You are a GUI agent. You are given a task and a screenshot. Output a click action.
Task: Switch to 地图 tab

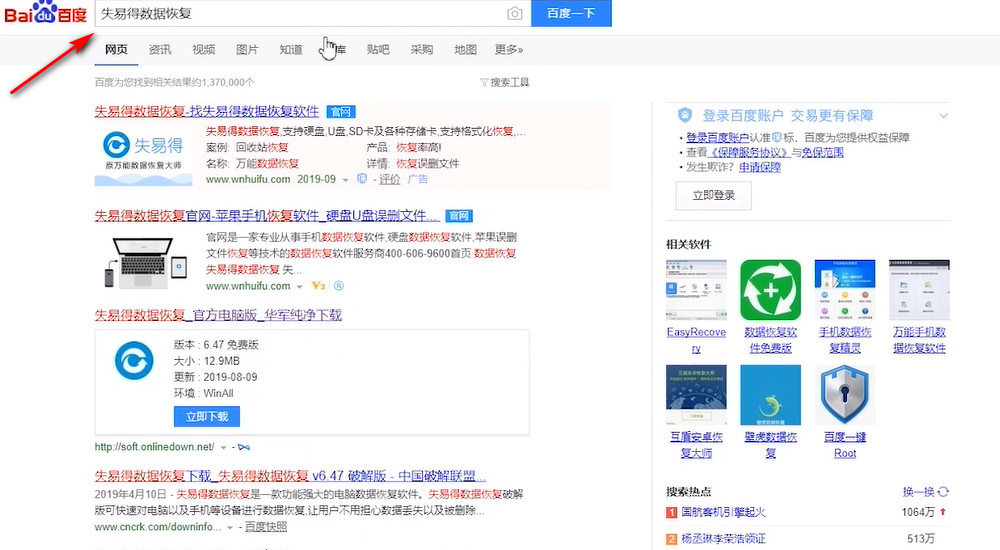pyautogui.click(x=465, y=50)
